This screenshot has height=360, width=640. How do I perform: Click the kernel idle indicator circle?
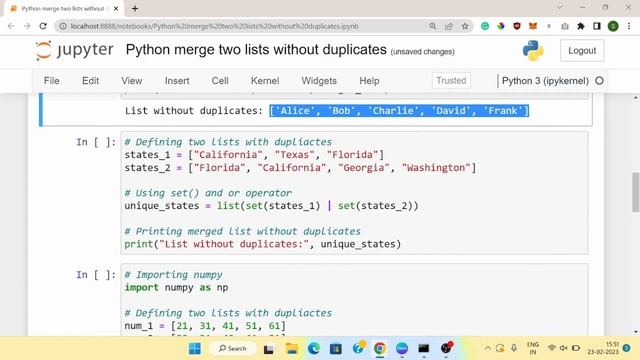click(x=599, y=81)
